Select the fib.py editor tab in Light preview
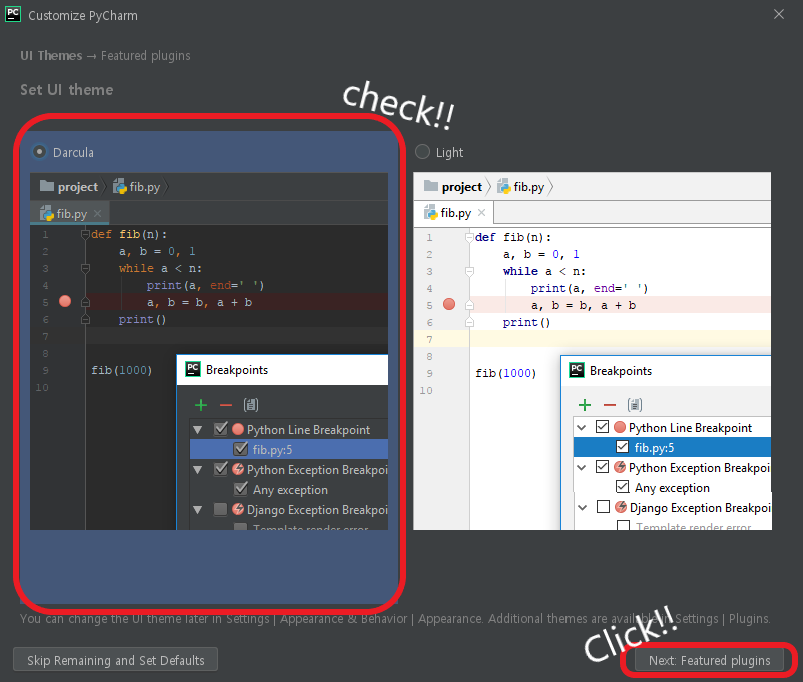 click(x=453, y=212)
